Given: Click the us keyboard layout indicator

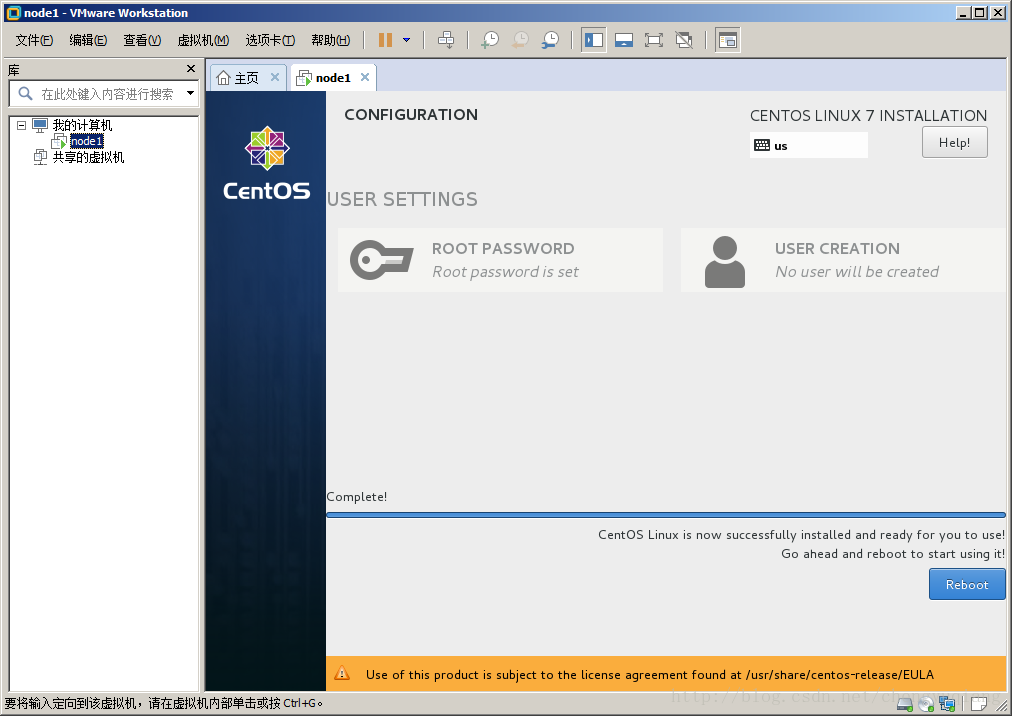Looking at the screenshot, I should pos(809,145).
